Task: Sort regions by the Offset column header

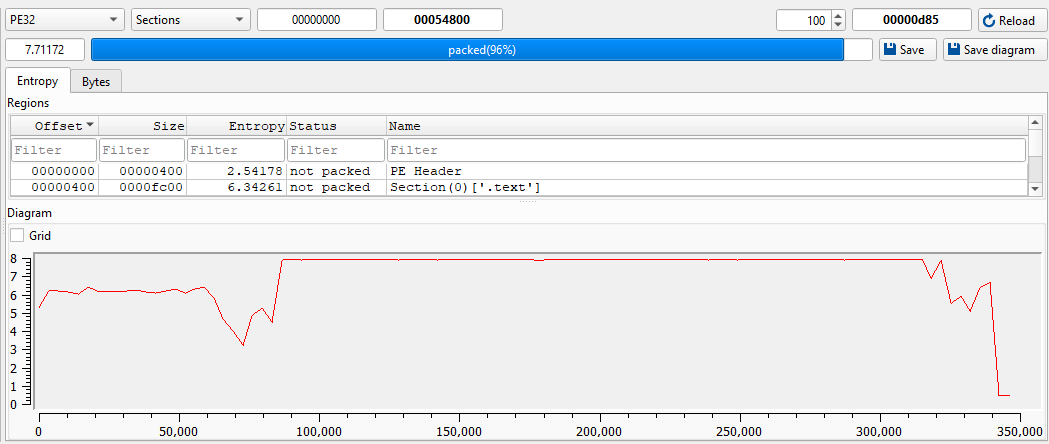Action: coord(54,126)
